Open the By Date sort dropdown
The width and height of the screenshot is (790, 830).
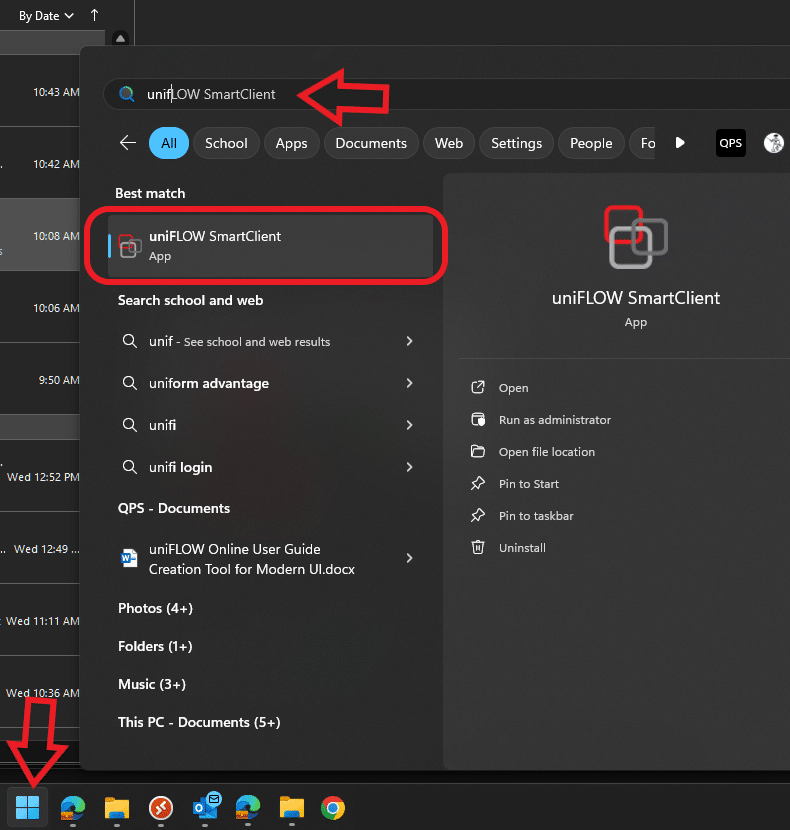46,16
